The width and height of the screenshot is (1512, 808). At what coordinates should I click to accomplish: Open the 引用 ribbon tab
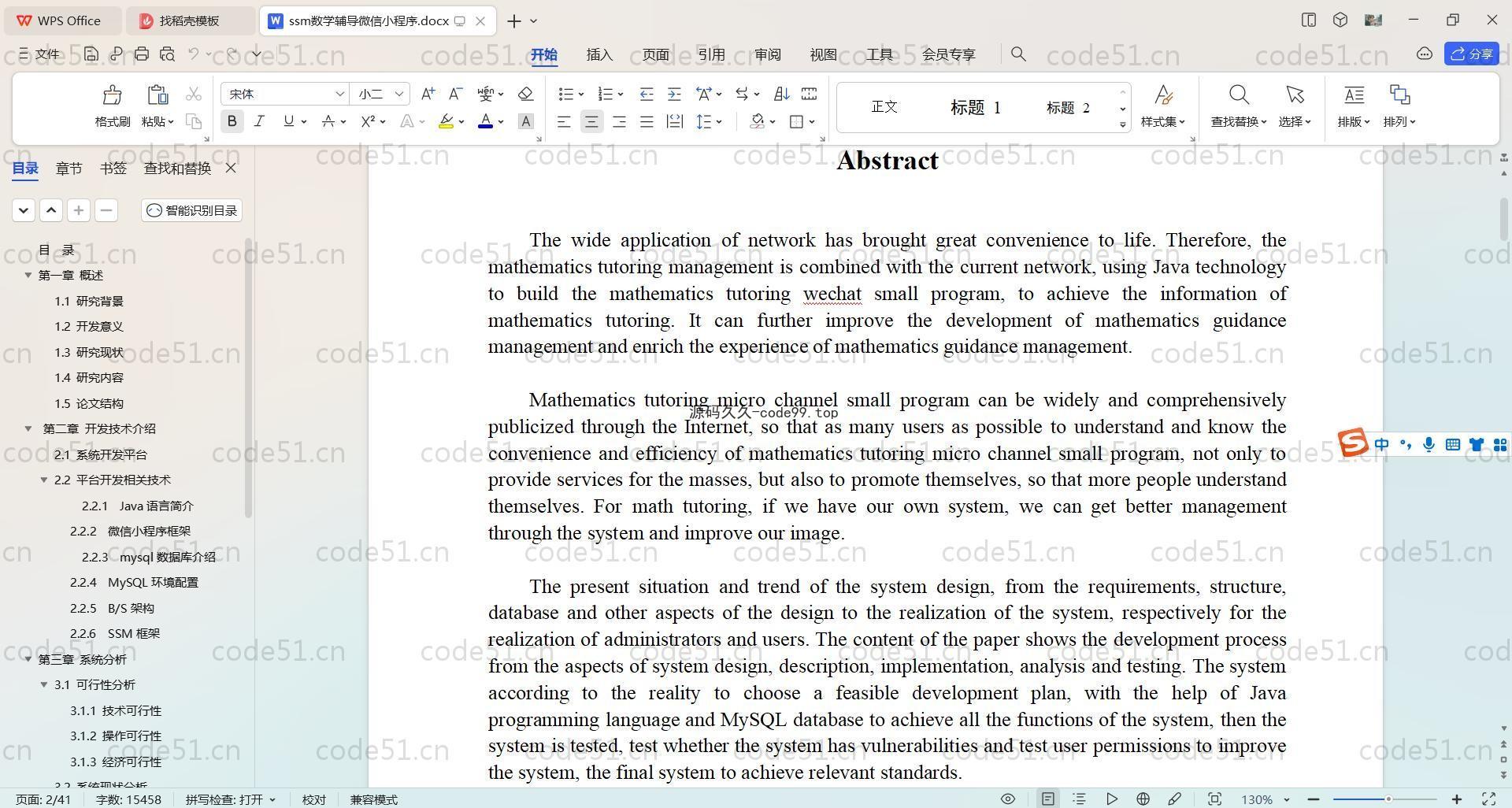pos(711,54)
